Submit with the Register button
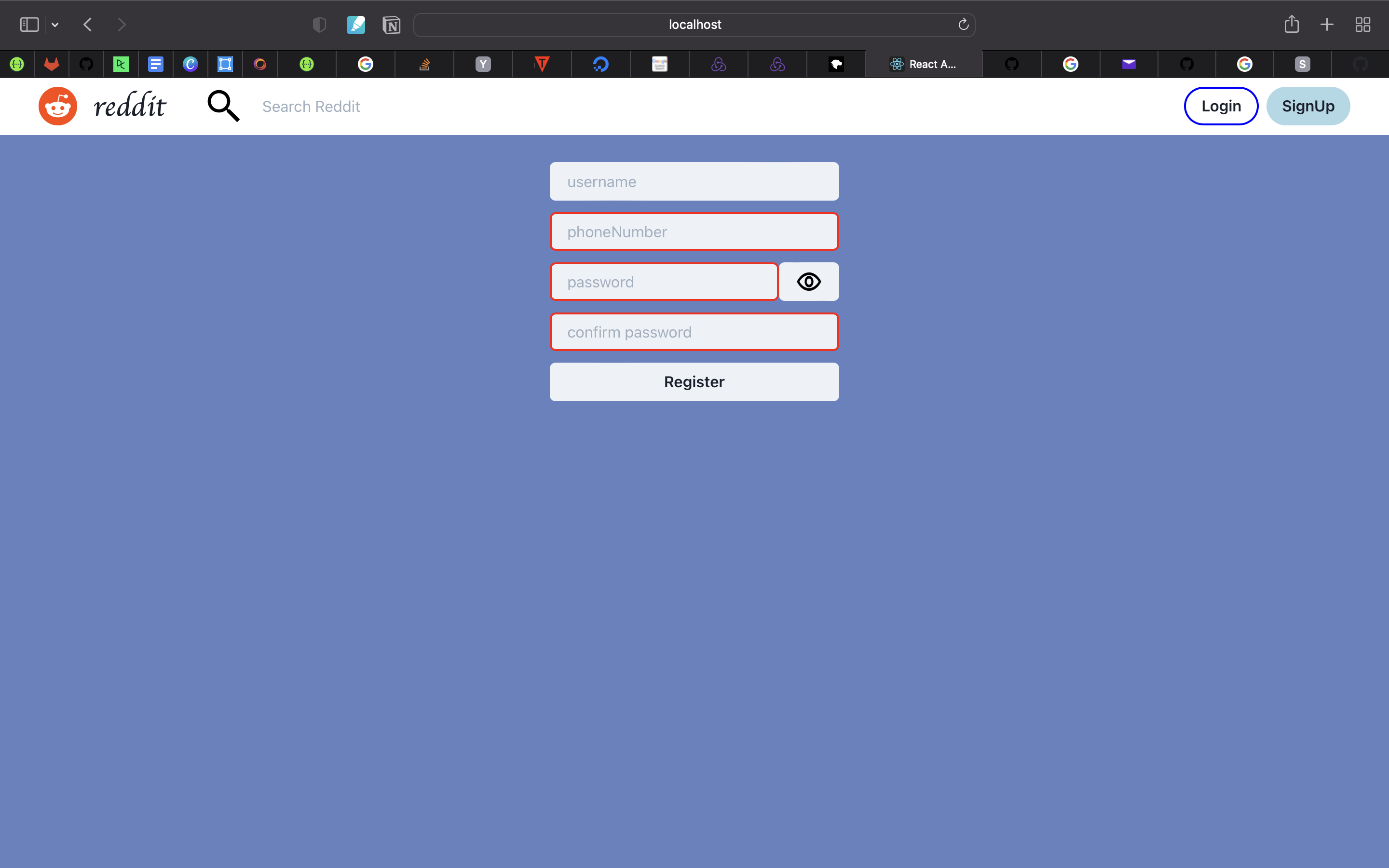The width and height of the screenshot is (1389, 868). (694, 382)
